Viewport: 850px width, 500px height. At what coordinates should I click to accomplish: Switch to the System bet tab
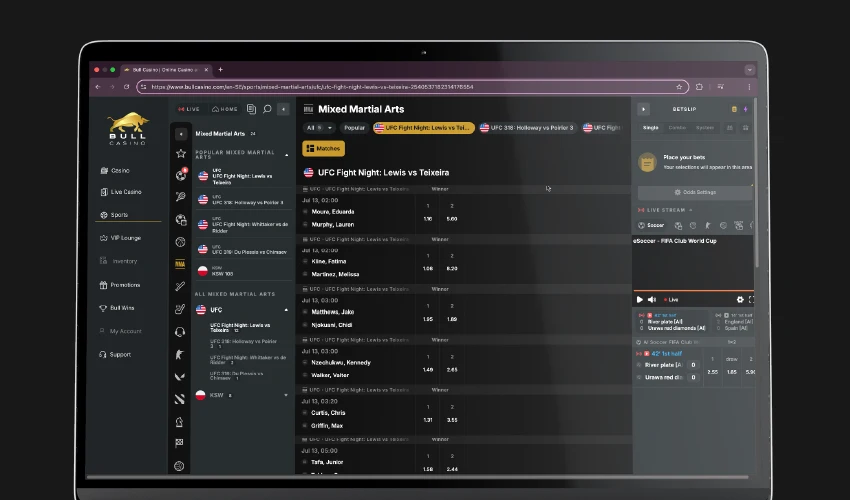pyautogui.click(x=705, y=128)
